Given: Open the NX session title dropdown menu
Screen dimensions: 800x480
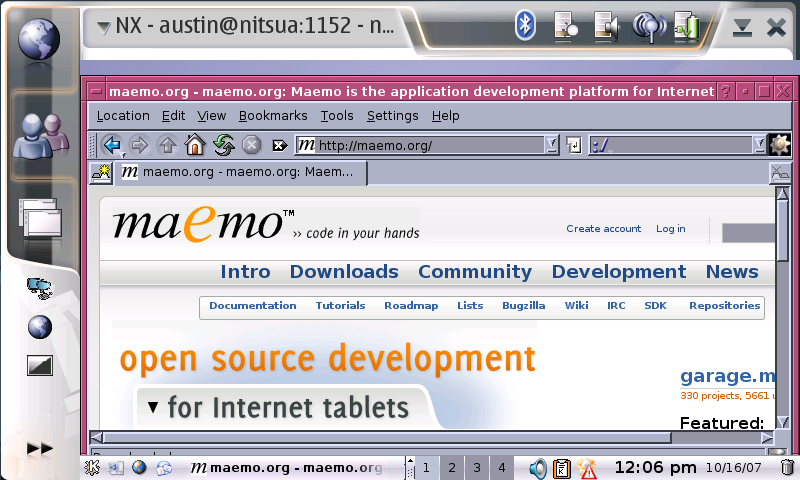Looking at the screenshot, I should tap(104, 27).
